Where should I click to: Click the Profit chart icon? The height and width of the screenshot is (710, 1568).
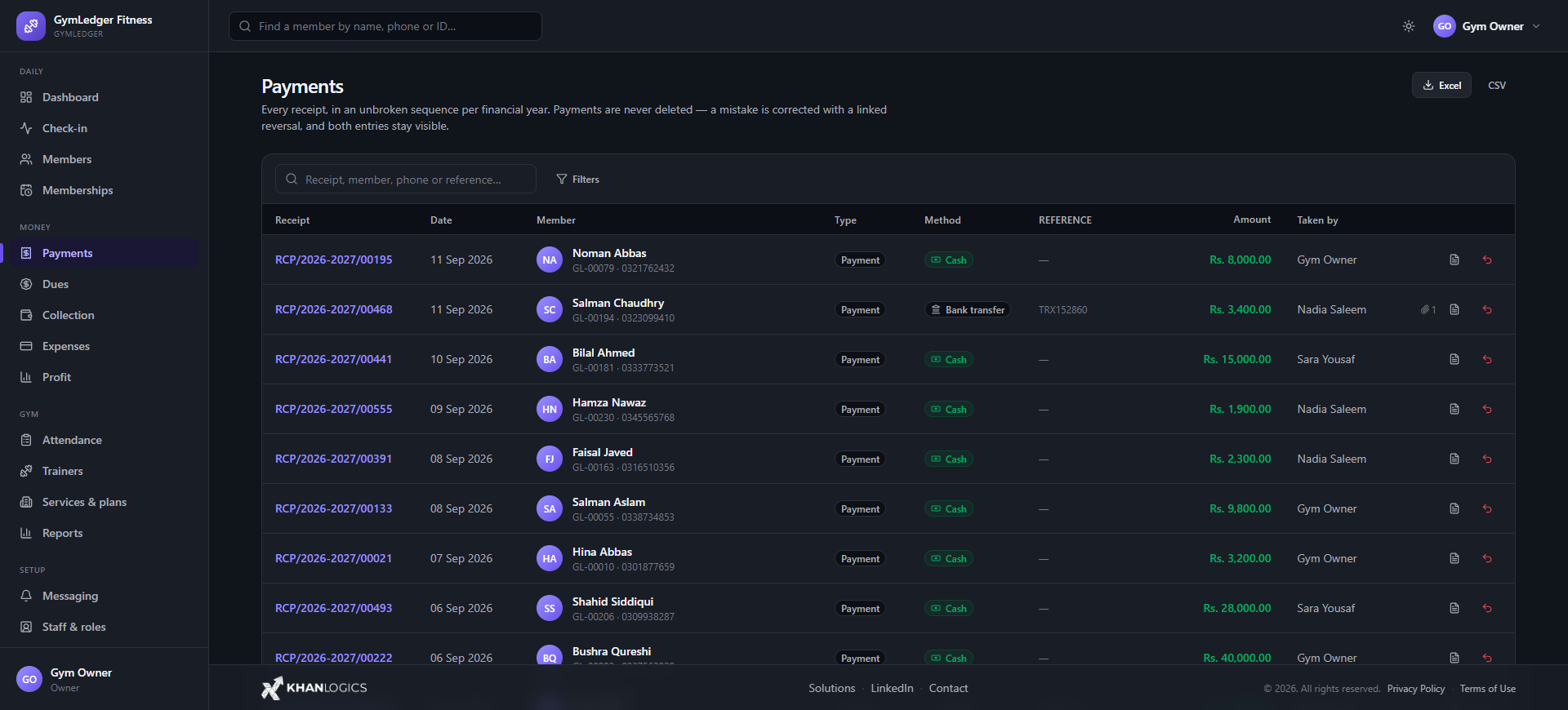(x=26, y=377)
